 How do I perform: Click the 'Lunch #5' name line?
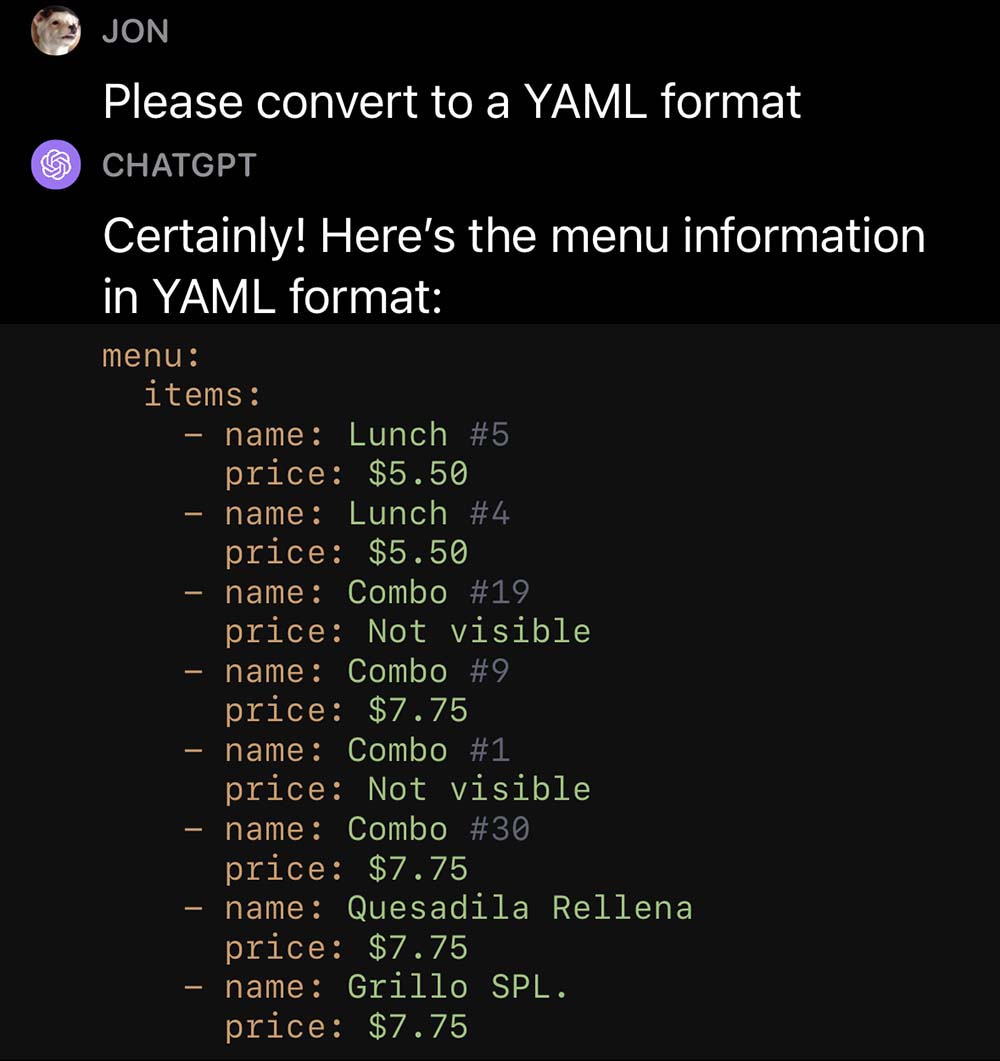tap(366, 435)
